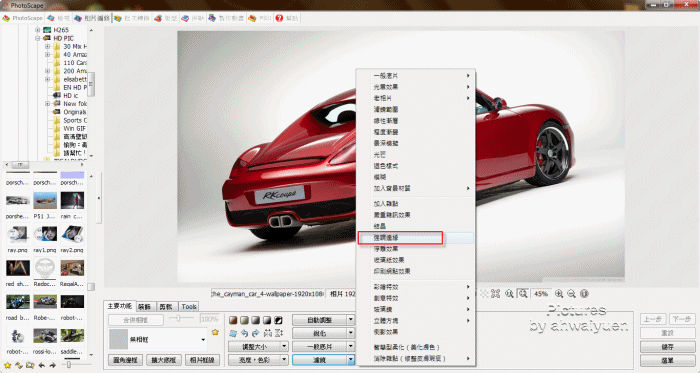
Task: Choose the 浮雕效果 filter entry
Action: click(416, 249)
